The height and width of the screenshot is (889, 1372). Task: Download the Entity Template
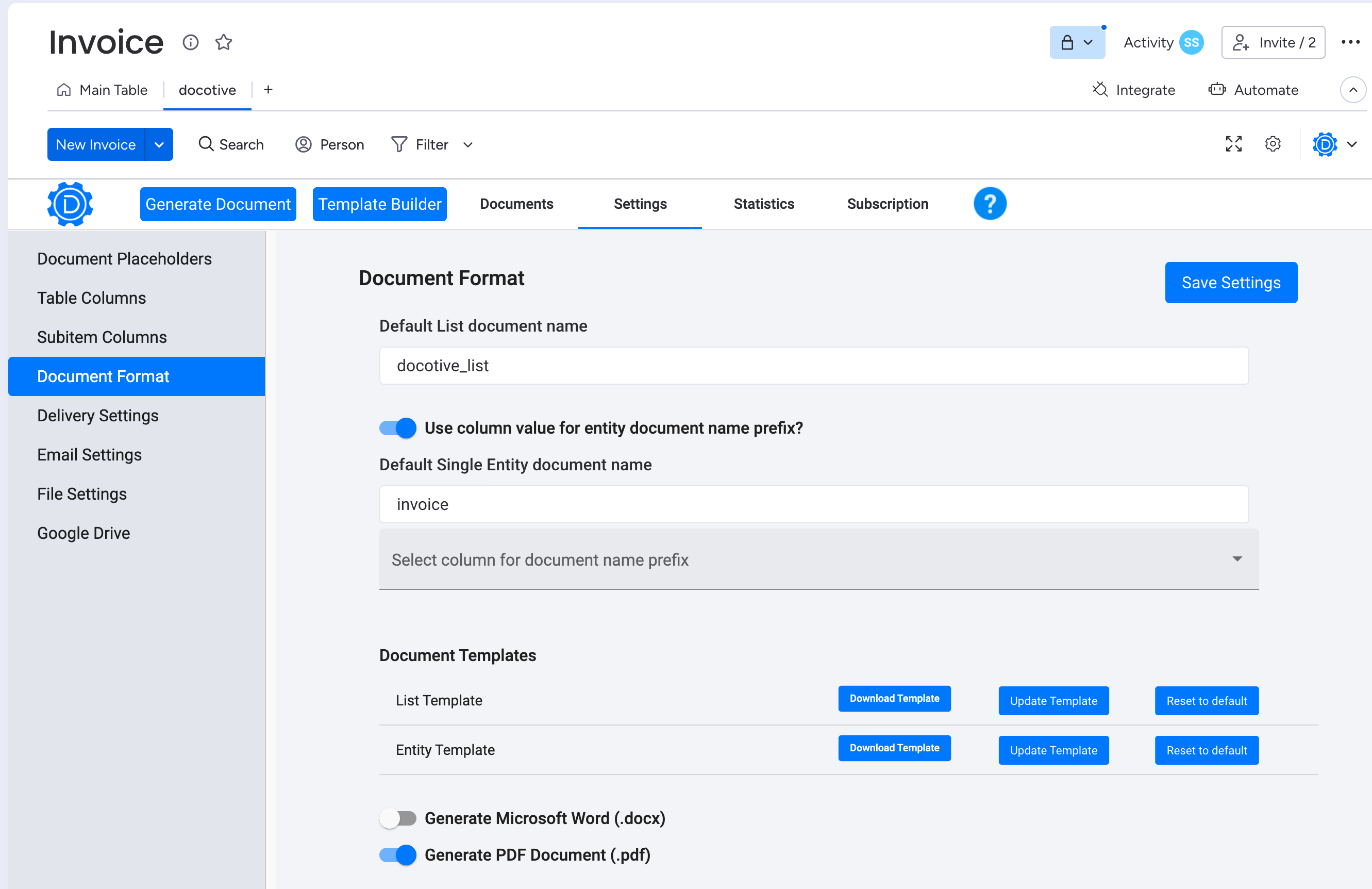(x=894, y=748)
